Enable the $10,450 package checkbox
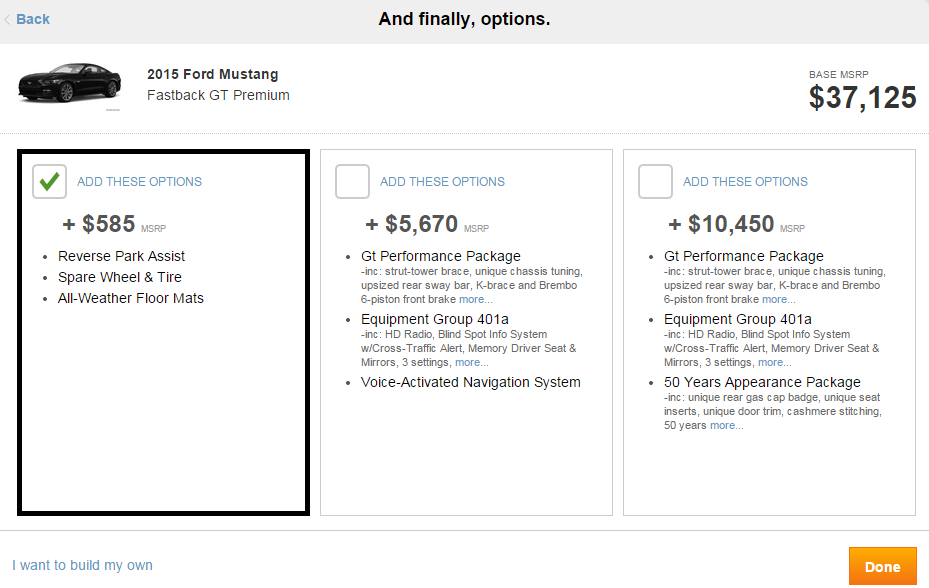 point(655,182)
